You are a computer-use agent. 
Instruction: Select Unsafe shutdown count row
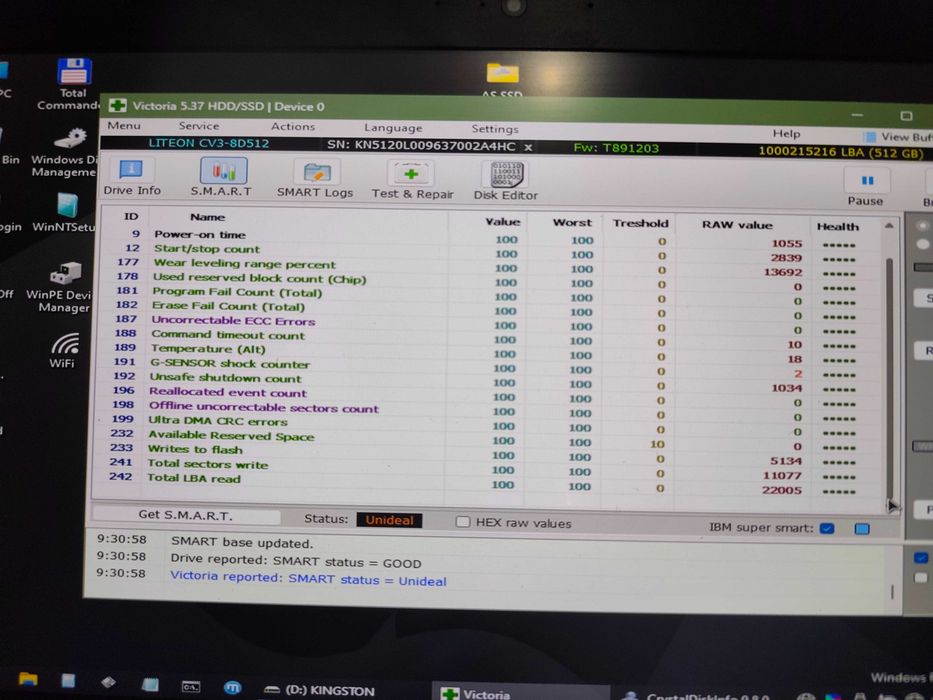pyautogui.click(x=489, y=382)
